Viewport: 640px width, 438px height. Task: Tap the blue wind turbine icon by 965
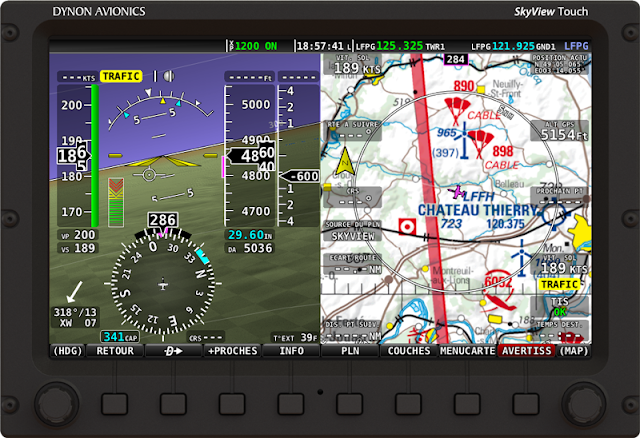coord(464,142)
